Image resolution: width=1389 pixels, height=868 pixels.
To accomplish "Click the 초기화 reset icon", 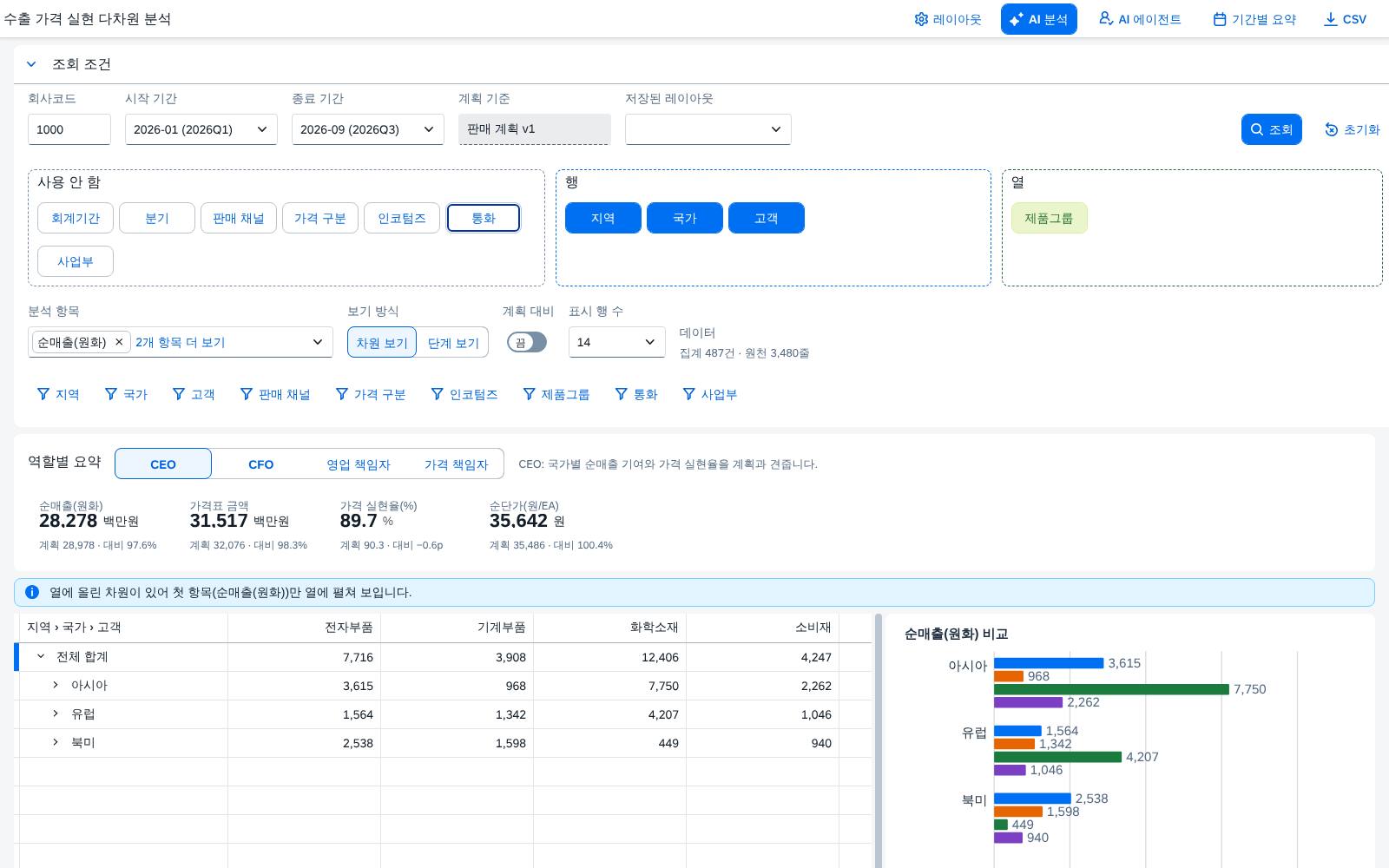I will click(x=1332, y=129).
